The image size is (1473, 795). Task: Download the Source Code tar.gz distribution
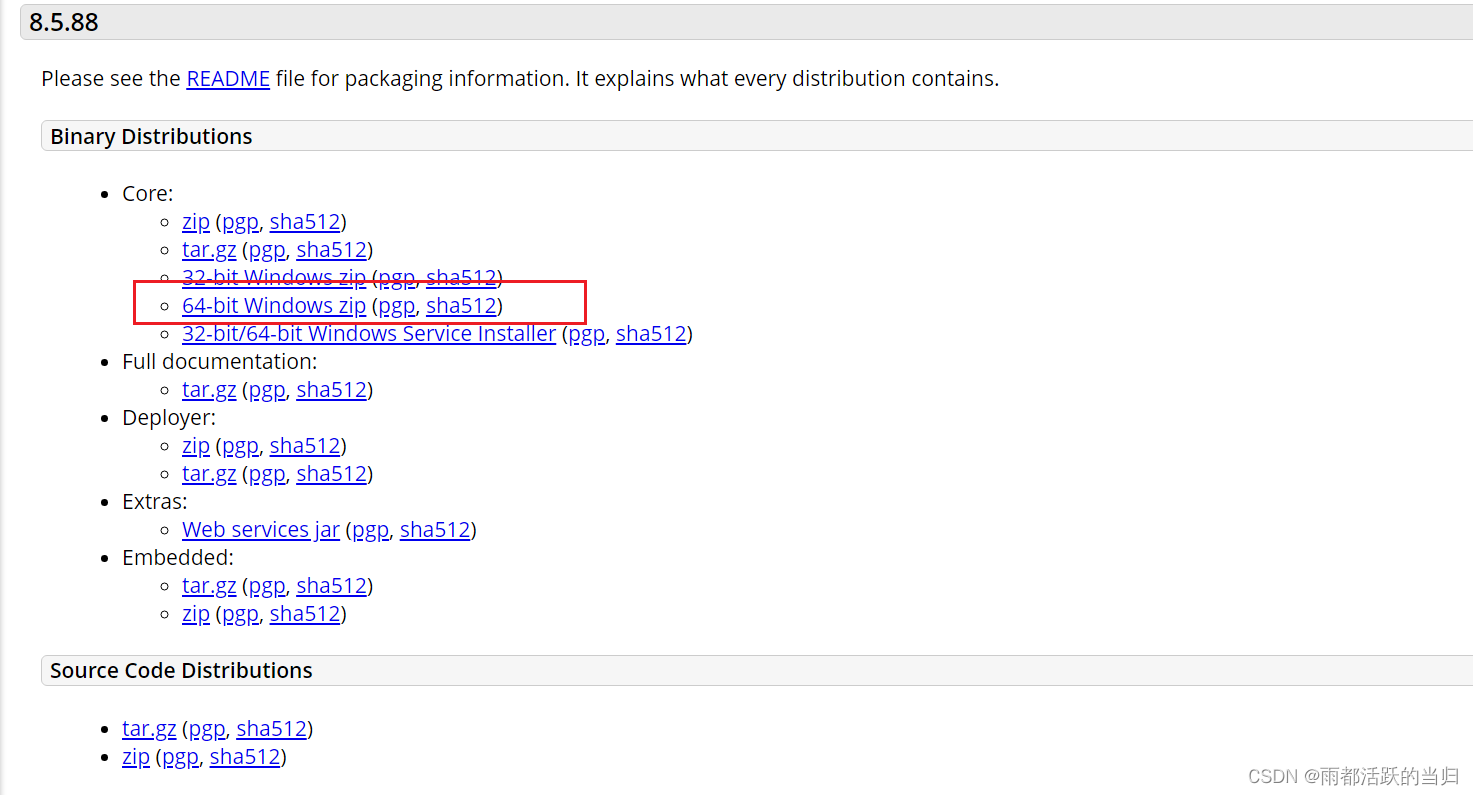tap(149, 728)
